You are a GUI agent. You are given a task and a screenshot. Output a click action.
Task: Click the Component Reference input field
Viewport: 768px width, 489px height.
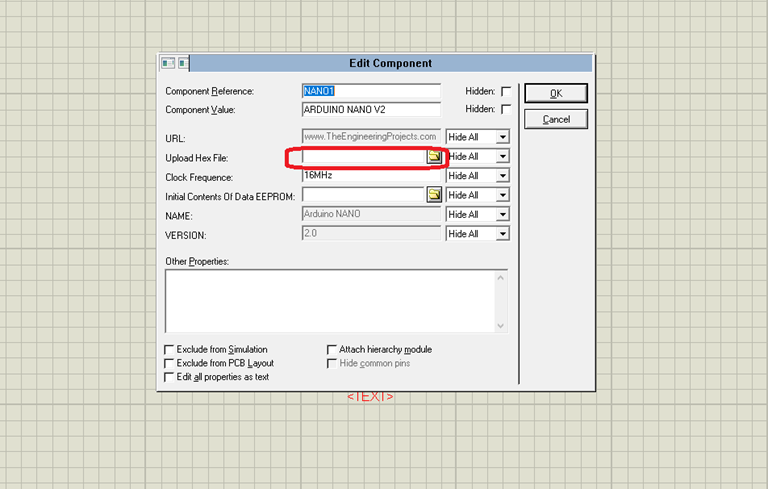370,91
